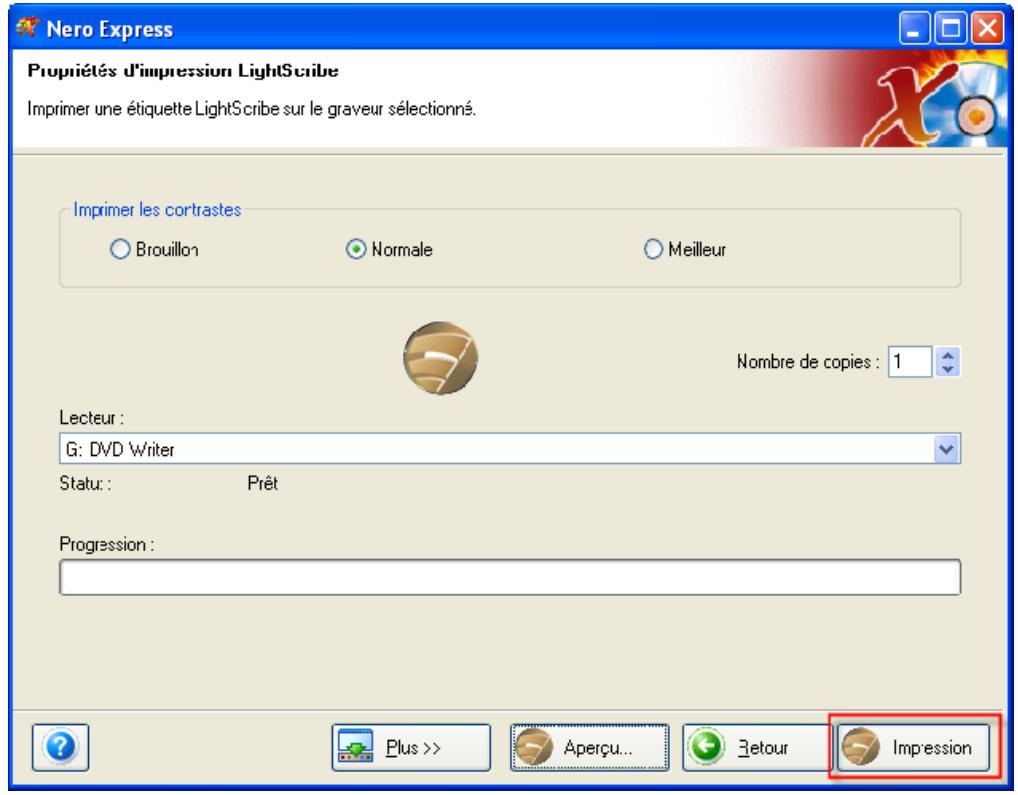Click the Nombre de copies input field
This screenshot has width=1018, height=795.
[x=910, y=361]
